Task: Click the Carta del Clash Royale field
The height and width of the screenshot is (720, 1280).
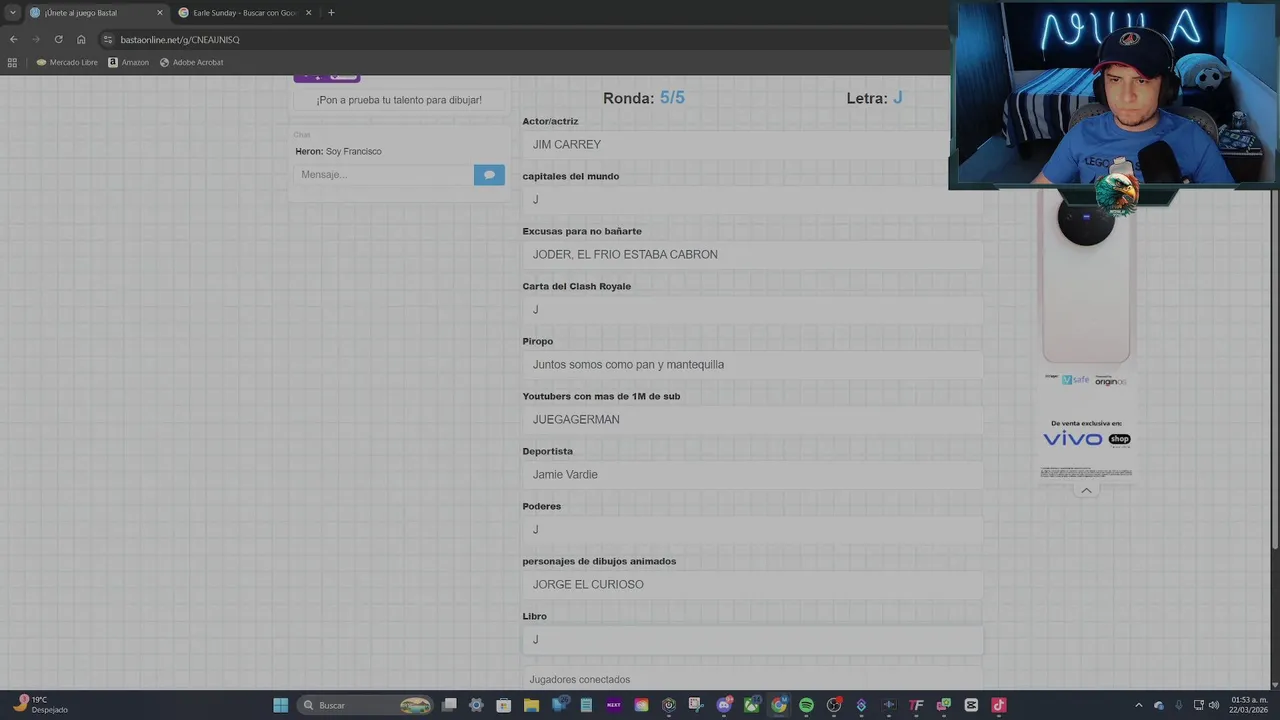Action: click(x=752, y=309)
